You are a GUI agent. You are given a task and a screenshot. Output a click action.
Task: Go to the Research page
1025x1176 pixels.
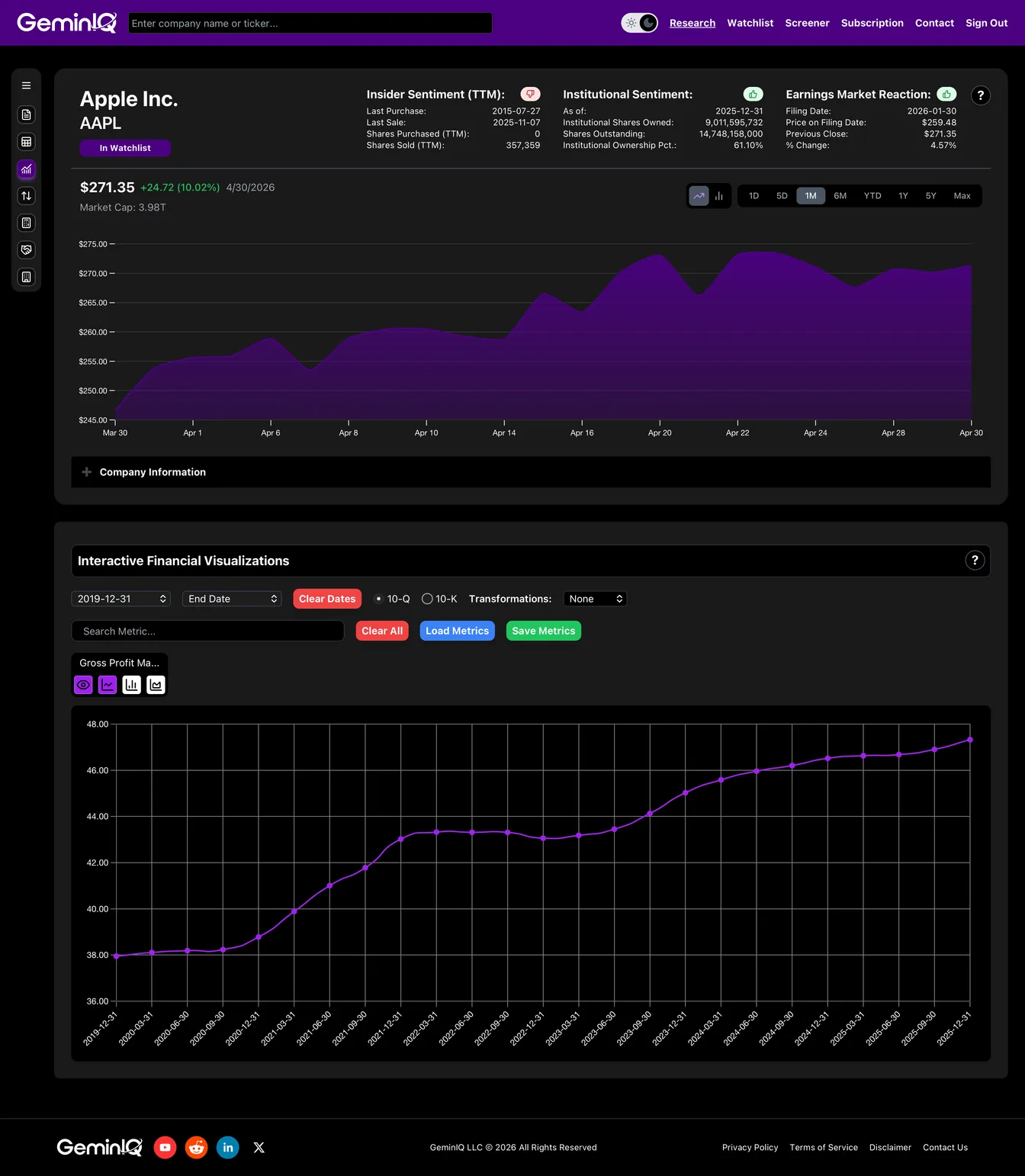coord(692,23)
